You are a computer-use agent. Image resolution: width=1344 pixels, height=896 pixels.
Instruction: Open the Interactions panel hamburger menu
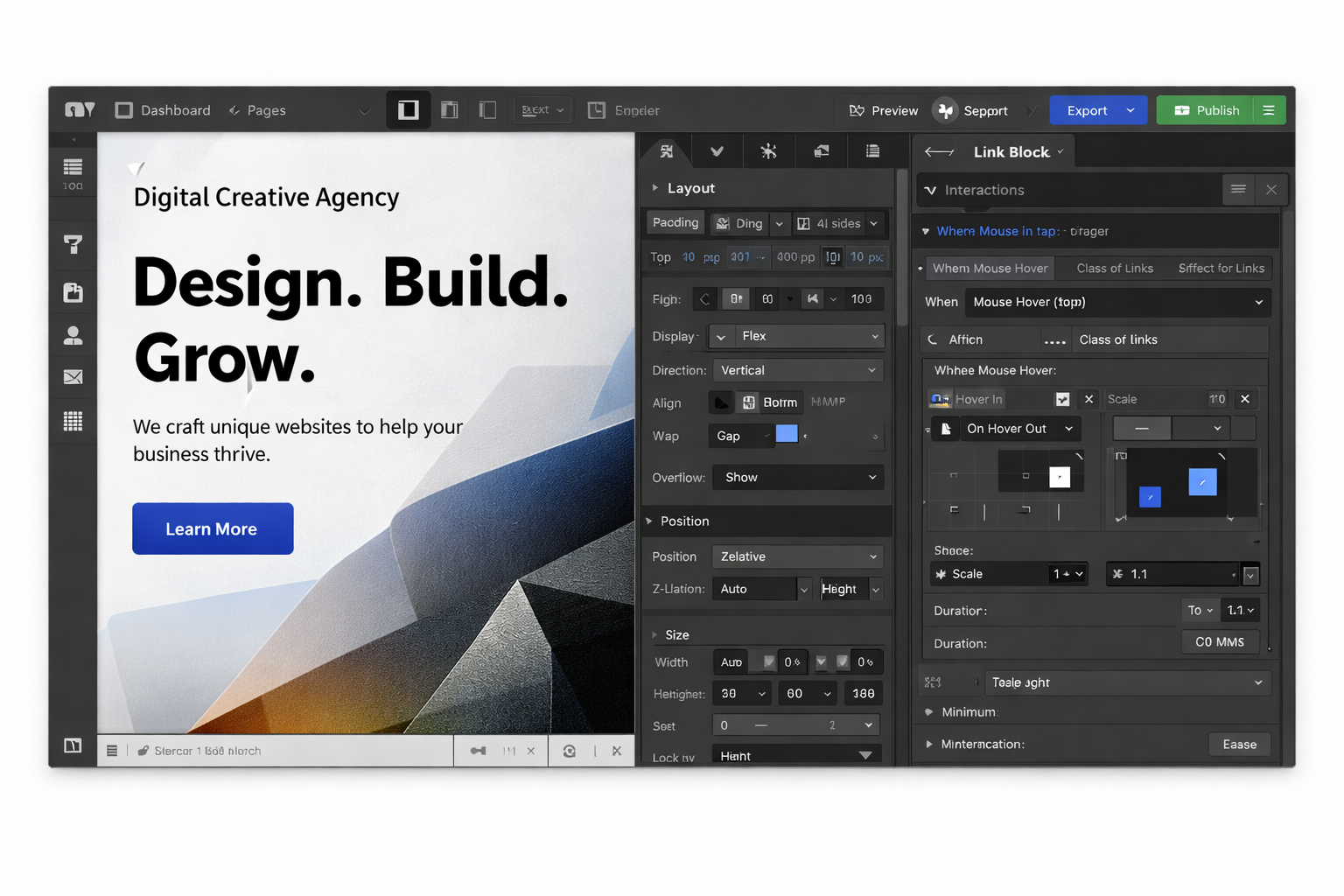pos(1238,189)
